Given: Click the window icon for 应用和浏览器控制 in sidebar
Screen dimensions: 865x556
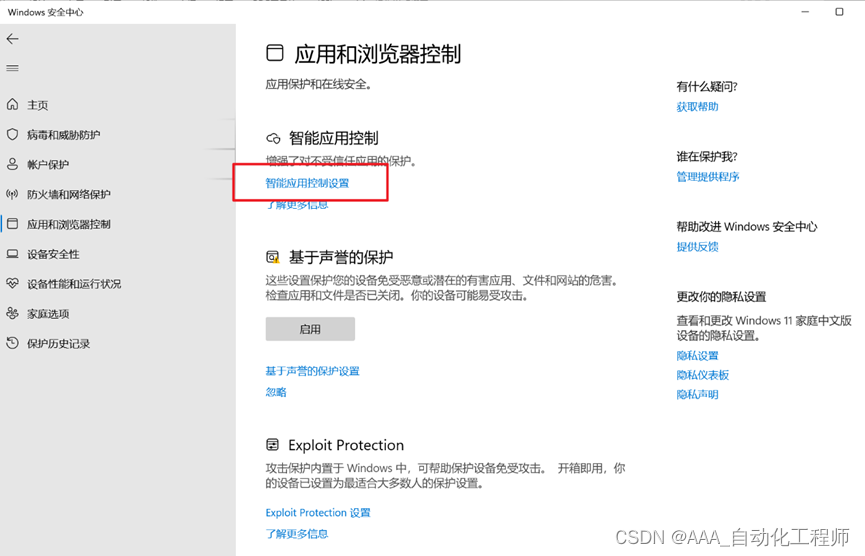Looking at the screenshot, I should point(12,223).
